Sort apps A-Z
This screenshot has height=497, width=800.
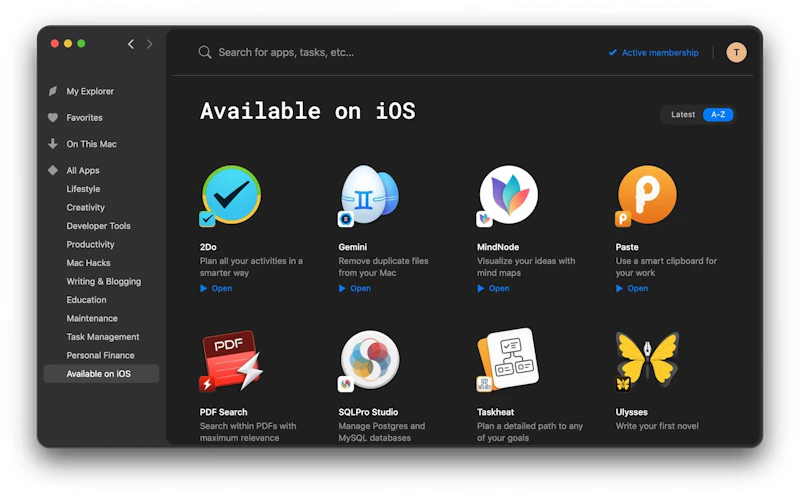[x=718, y=114]
